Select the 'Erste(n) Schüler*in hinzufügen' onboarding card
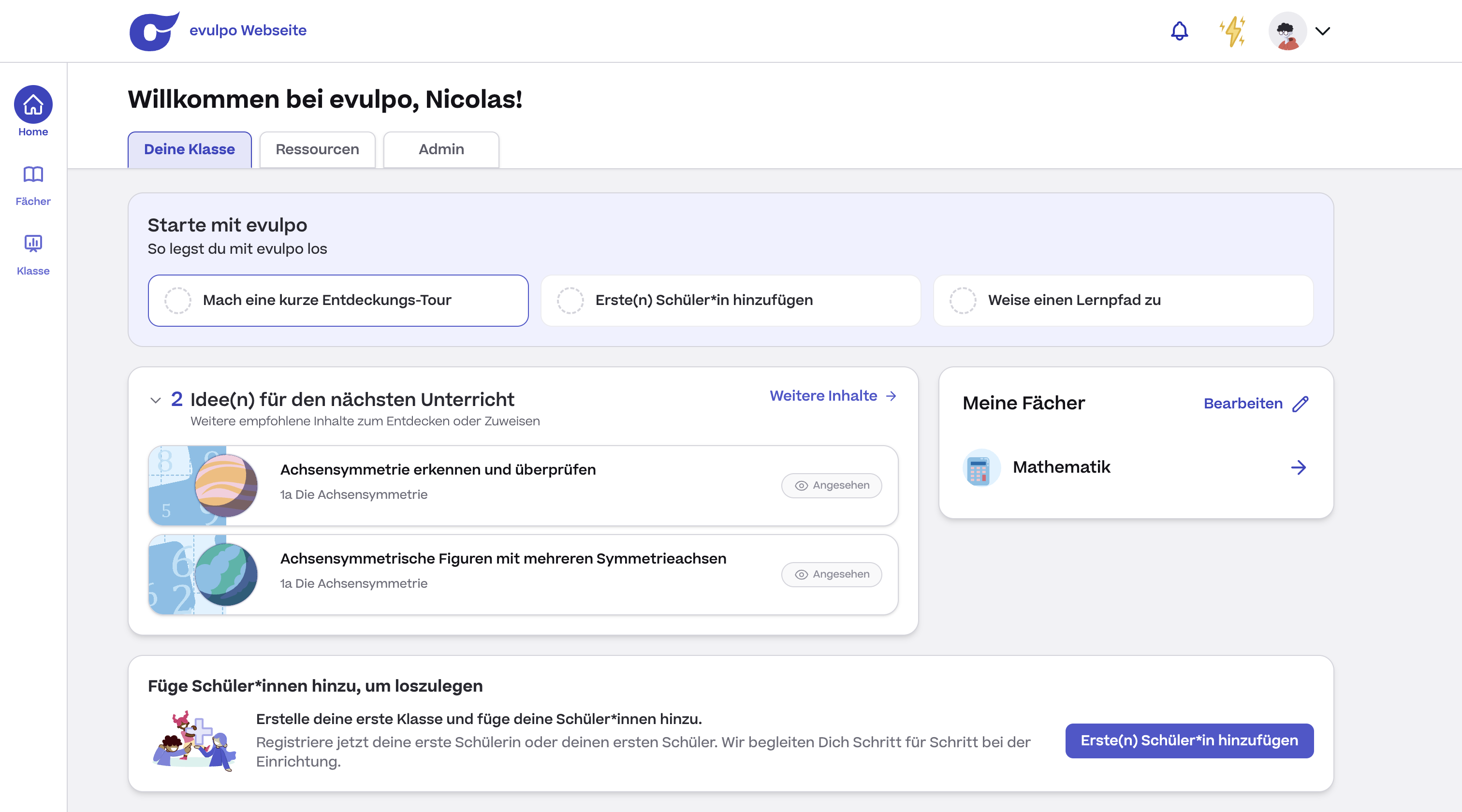Image resolution: width=1462 pixels, height=812 pixels. click(731, 300)
